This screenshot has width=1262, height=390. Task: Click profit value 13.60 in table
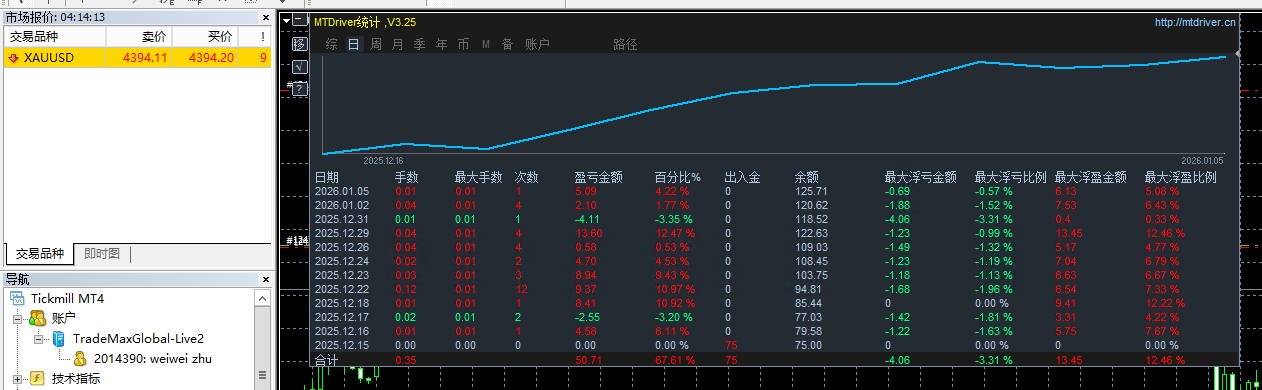(589, 233)
